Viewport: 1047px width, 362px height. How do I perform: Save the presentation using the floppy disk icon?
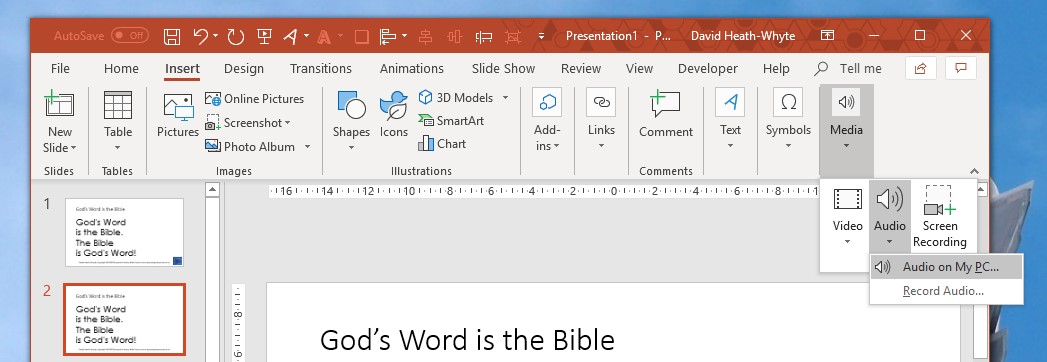[x=172, y=36]
